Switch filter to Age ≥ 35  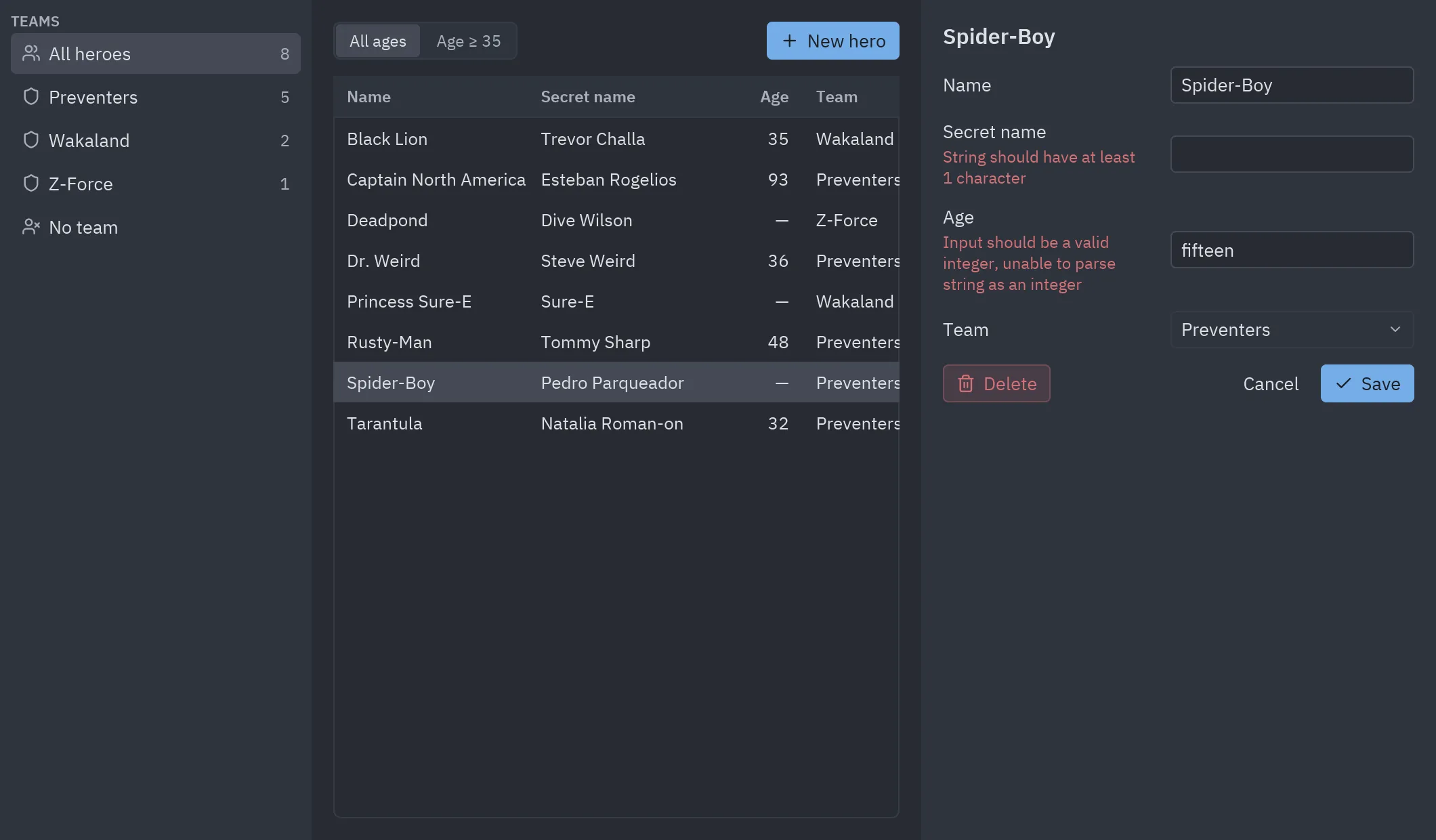point(469,41)
